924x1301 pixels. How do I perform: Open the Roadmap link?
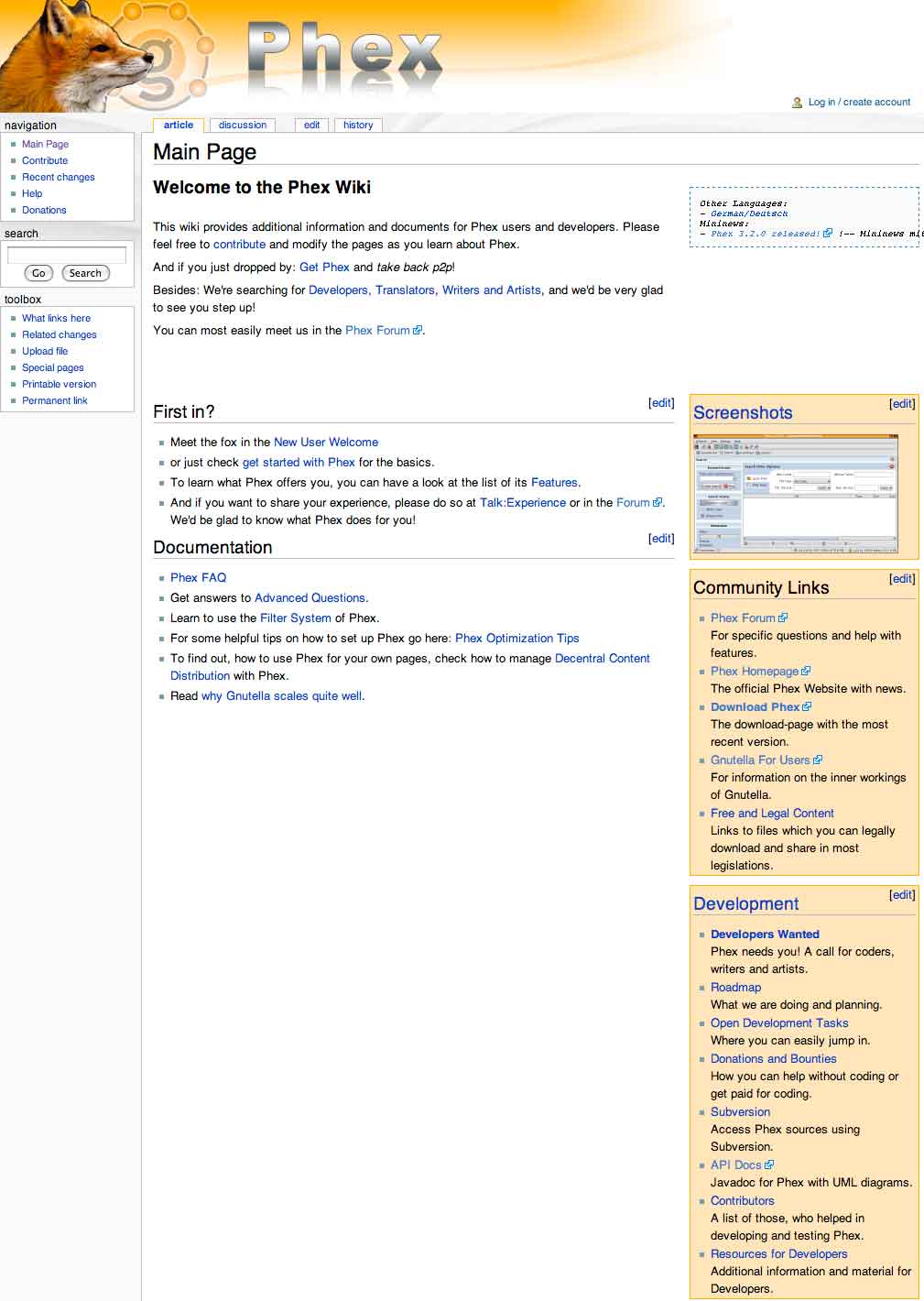click(x=735, y=988)
